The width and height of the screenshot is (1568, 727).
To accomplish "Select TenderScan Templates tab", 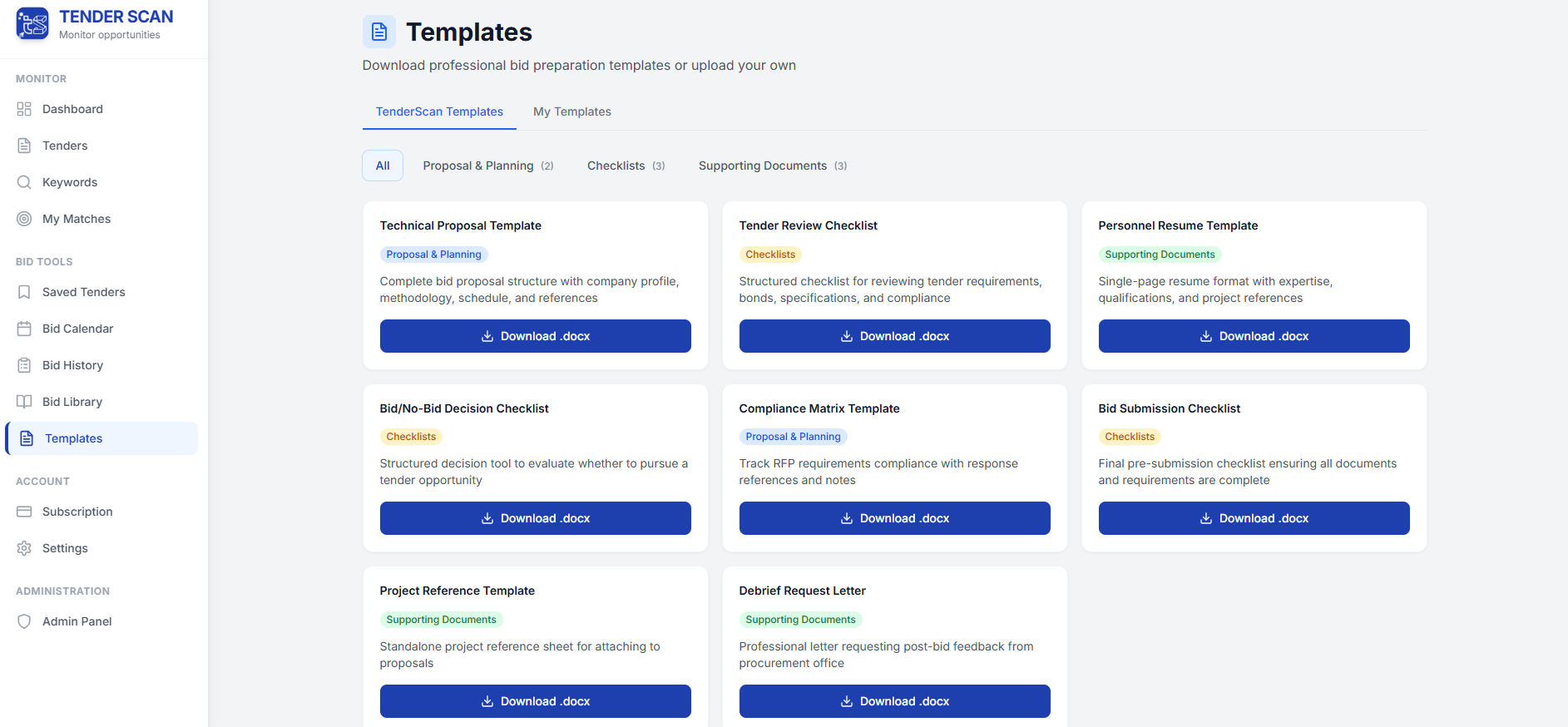I will 439,111.
